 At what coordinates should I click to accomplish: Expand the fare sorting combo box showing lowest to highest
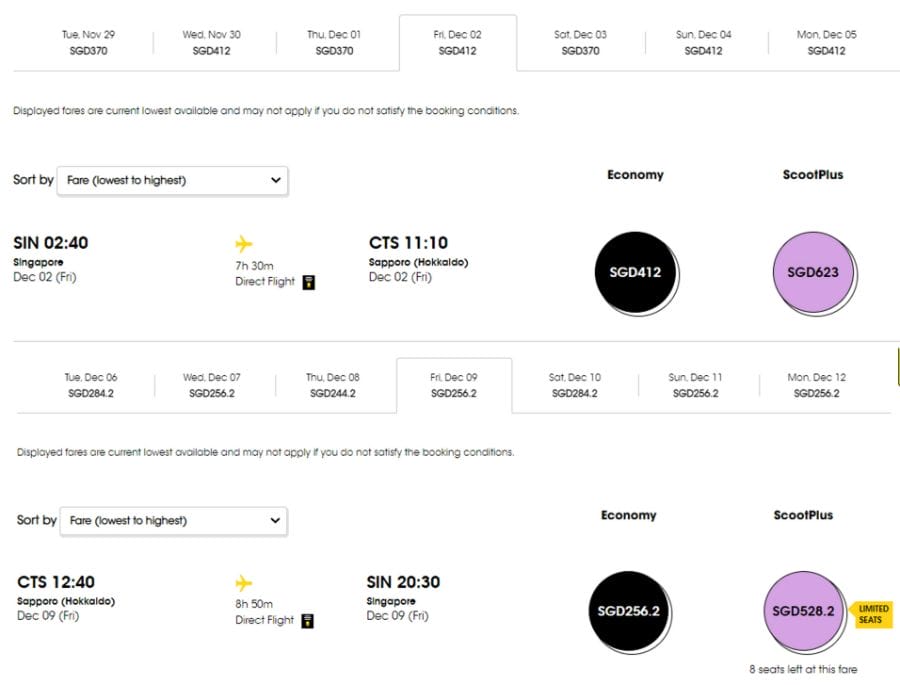click(172, 180)
